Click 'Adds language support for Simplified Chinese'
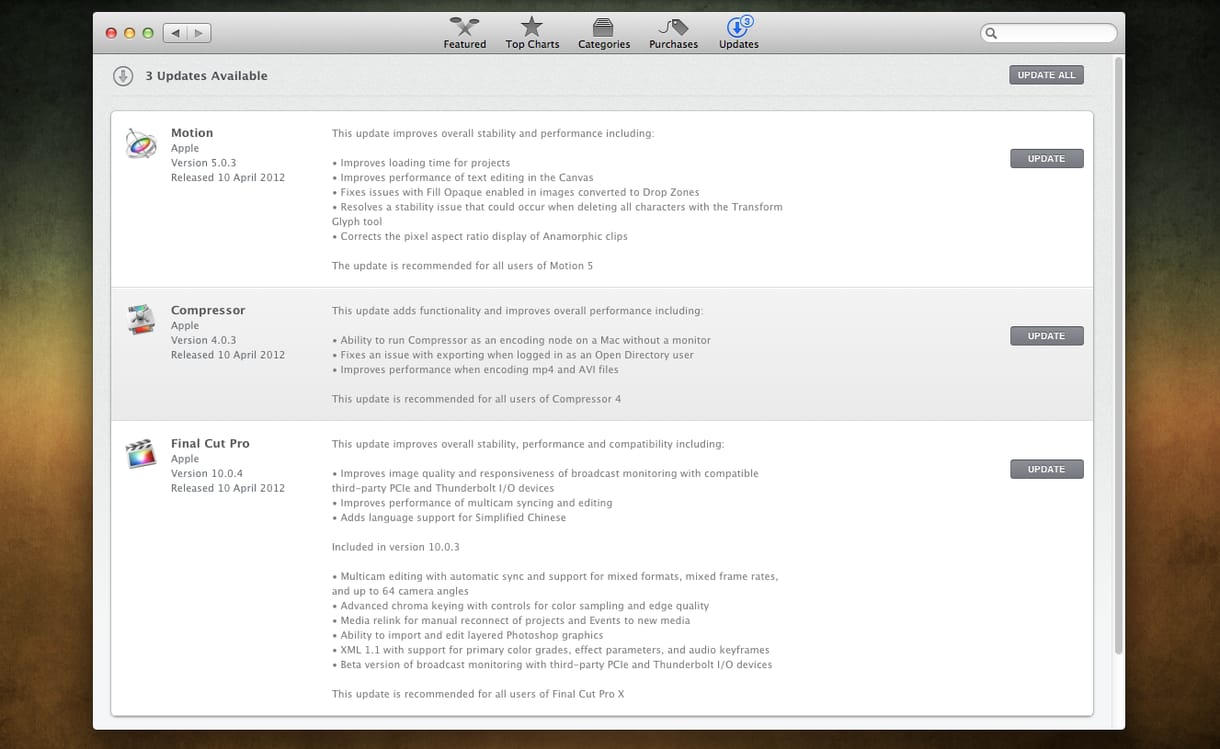The height and width of the screenshot is (749, 1220). coord(449,518)
